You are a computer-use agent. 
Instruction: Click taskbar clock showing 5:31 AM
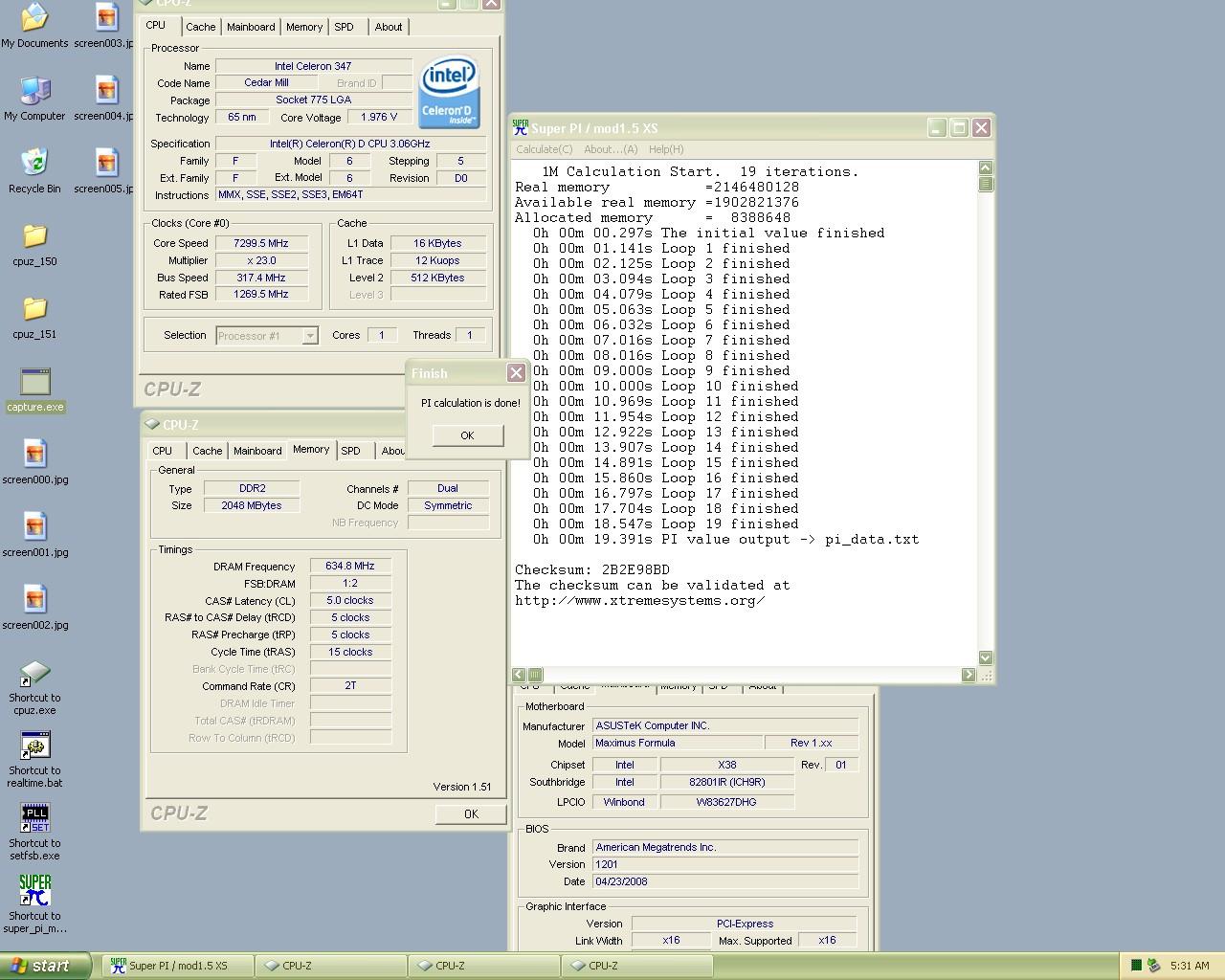click(x=1190, y=966)
